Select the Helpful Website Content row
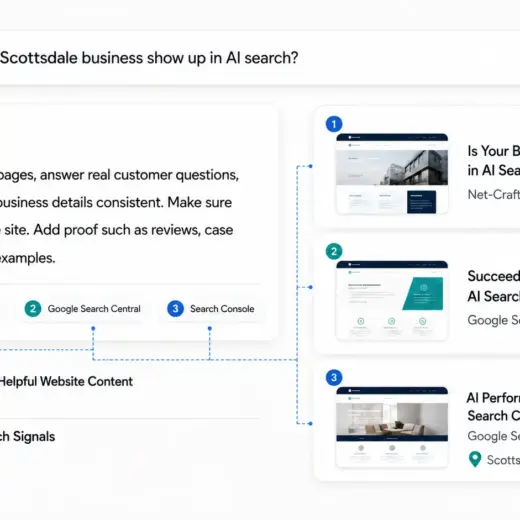The height and width of the screenshot is (520, 520). [x=130, y=381]
